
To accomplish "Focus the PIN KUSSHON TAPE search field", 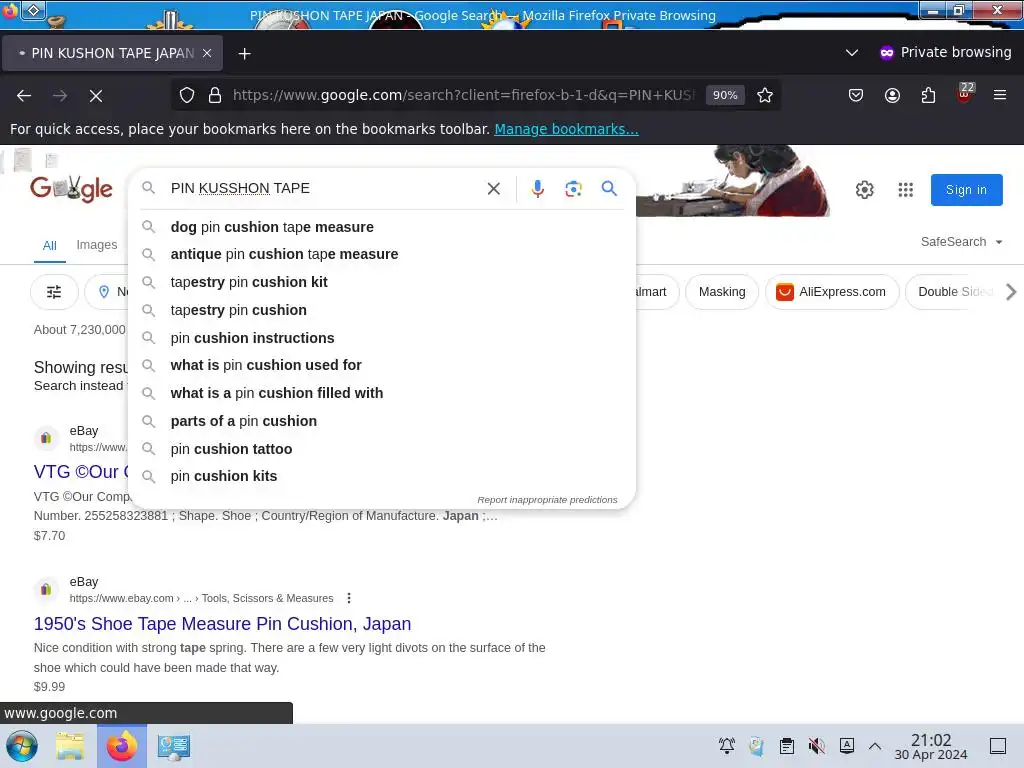I will point(323,189).
